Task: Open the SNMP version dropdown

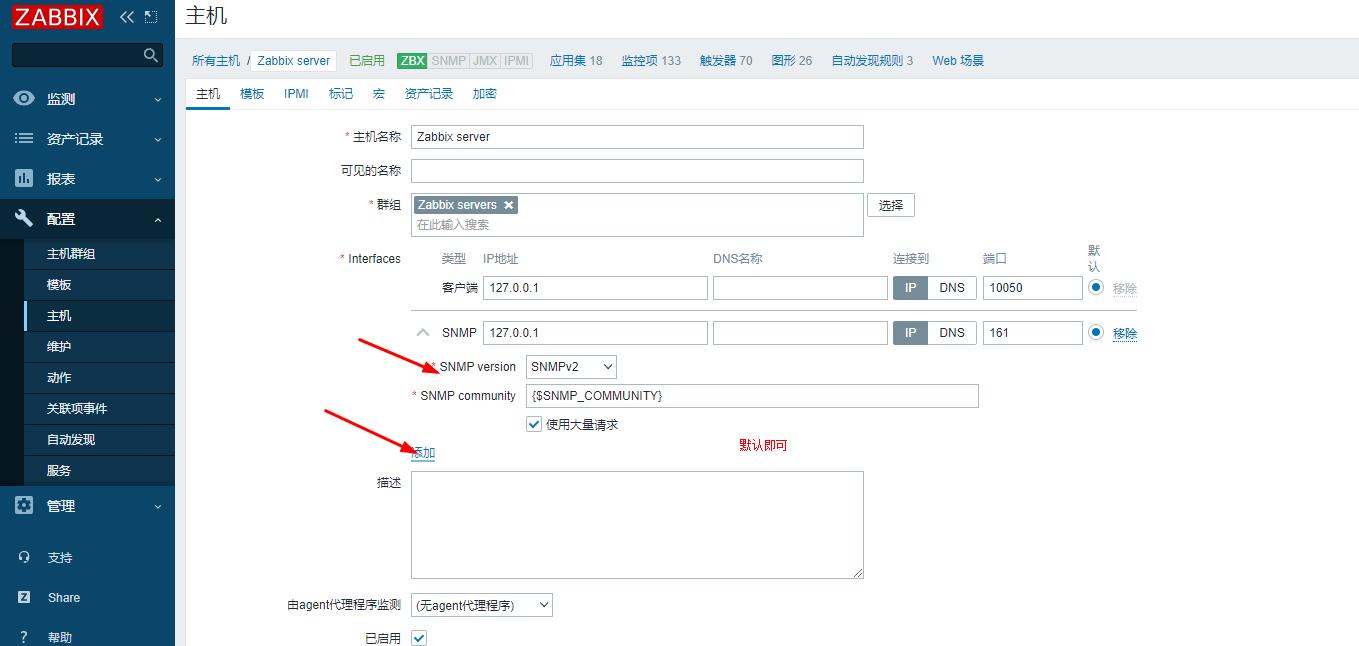Action: [571, 367]
